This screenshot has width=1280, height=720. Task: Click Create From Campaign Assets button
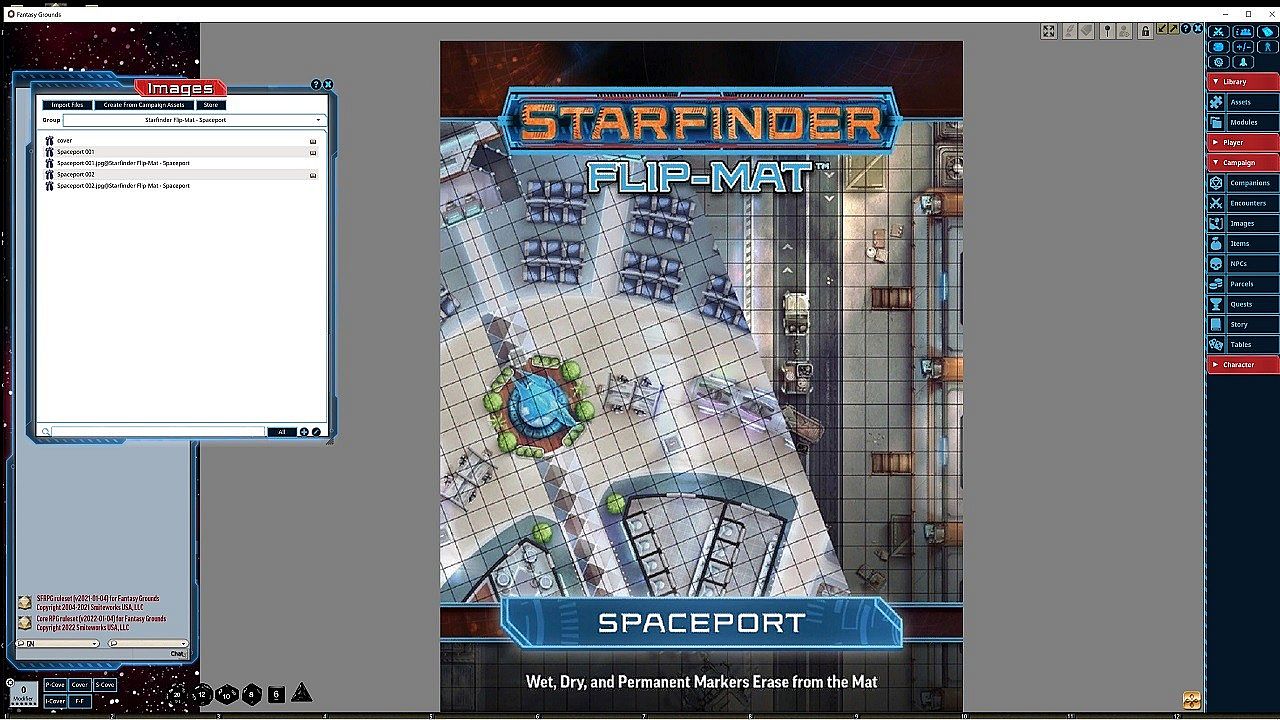[144, 105]
